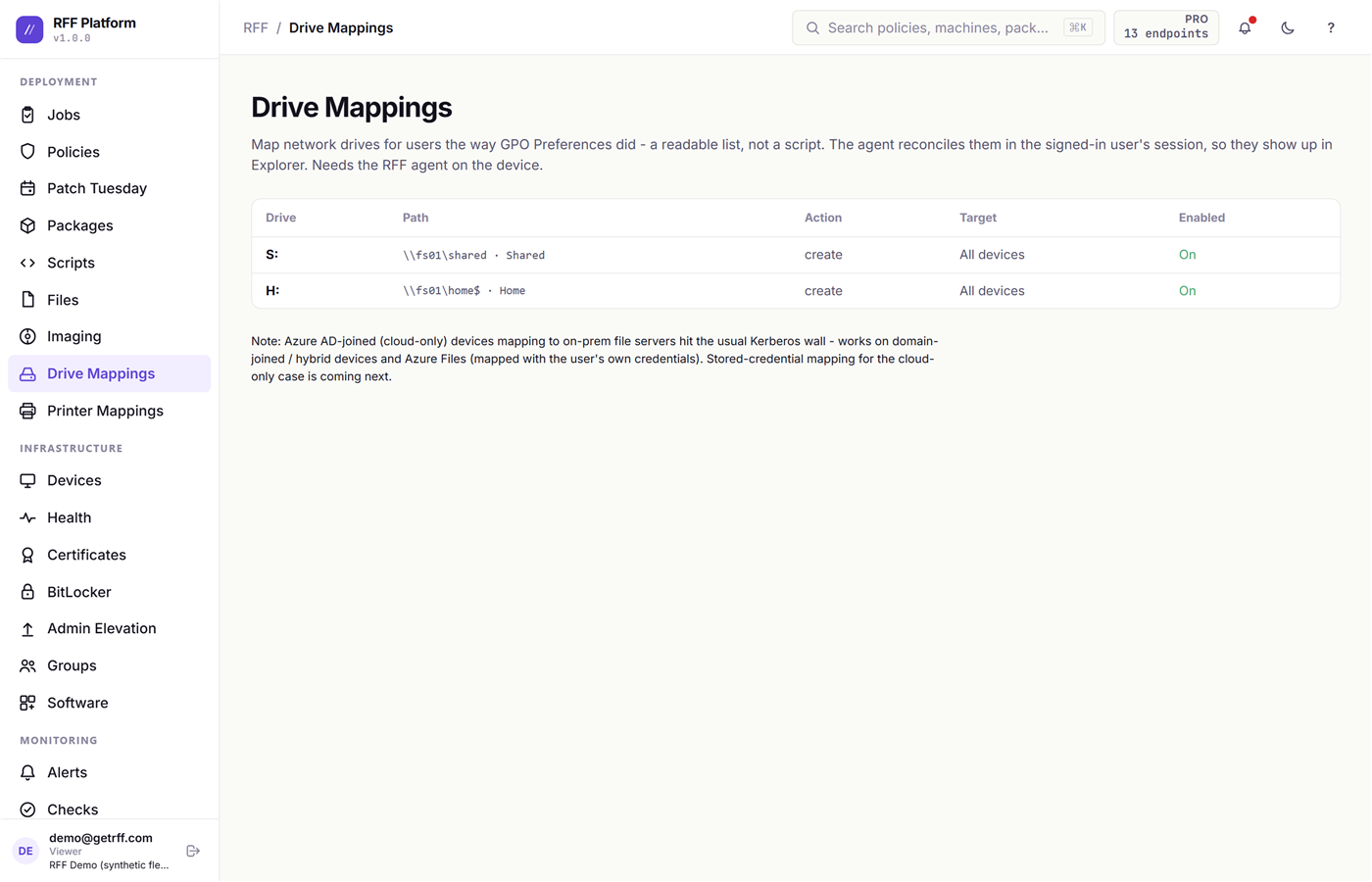Click the RFF breadcrumb link
Image resolution: width=1372 pixels, height=882 pixels.
256,27
